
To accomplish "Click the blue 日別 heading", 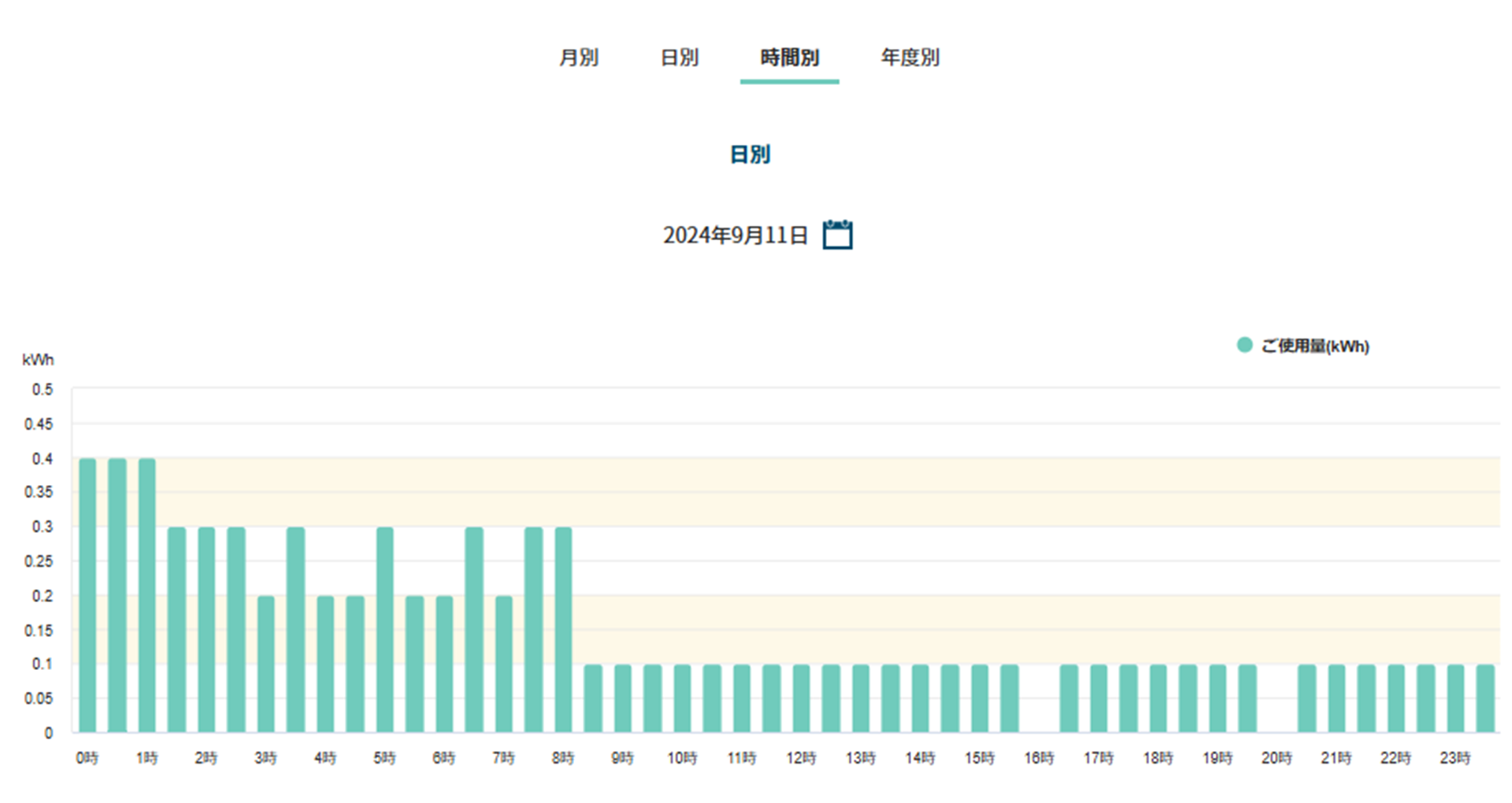I will (750, 154).
